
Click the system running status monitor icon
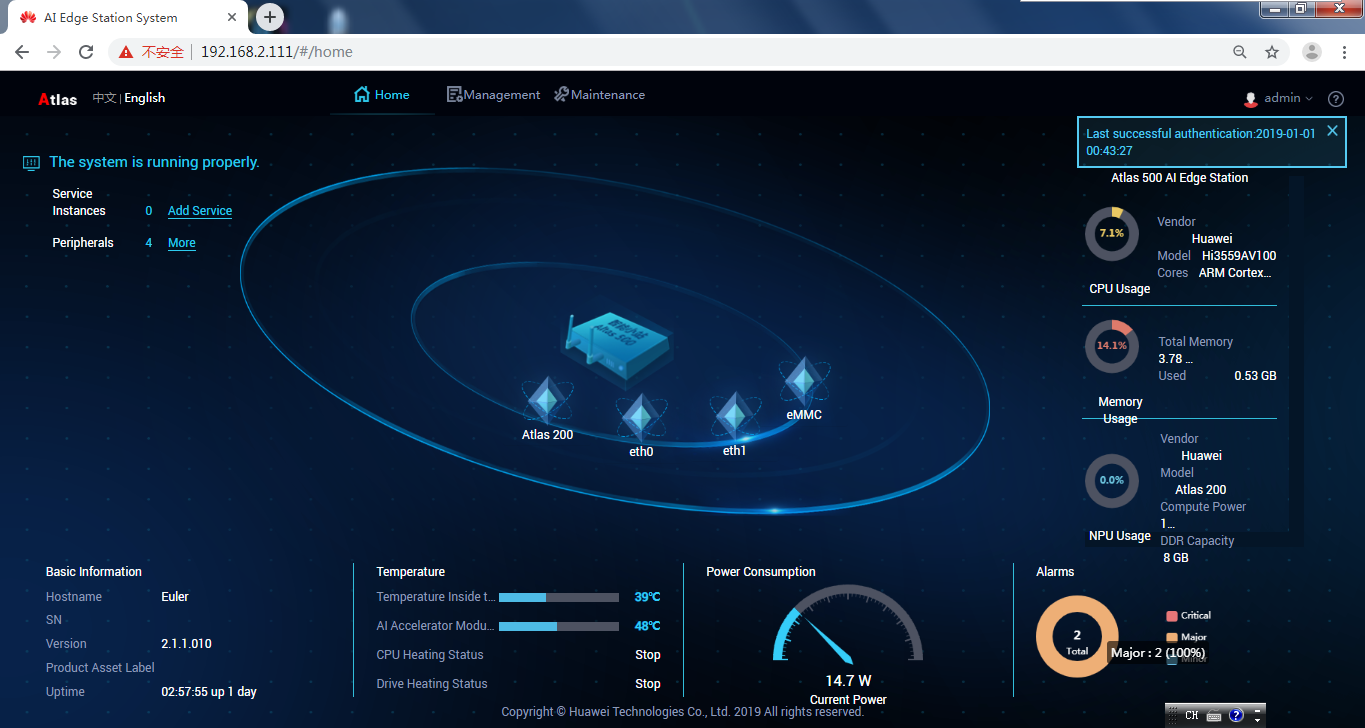pos(31,163)
